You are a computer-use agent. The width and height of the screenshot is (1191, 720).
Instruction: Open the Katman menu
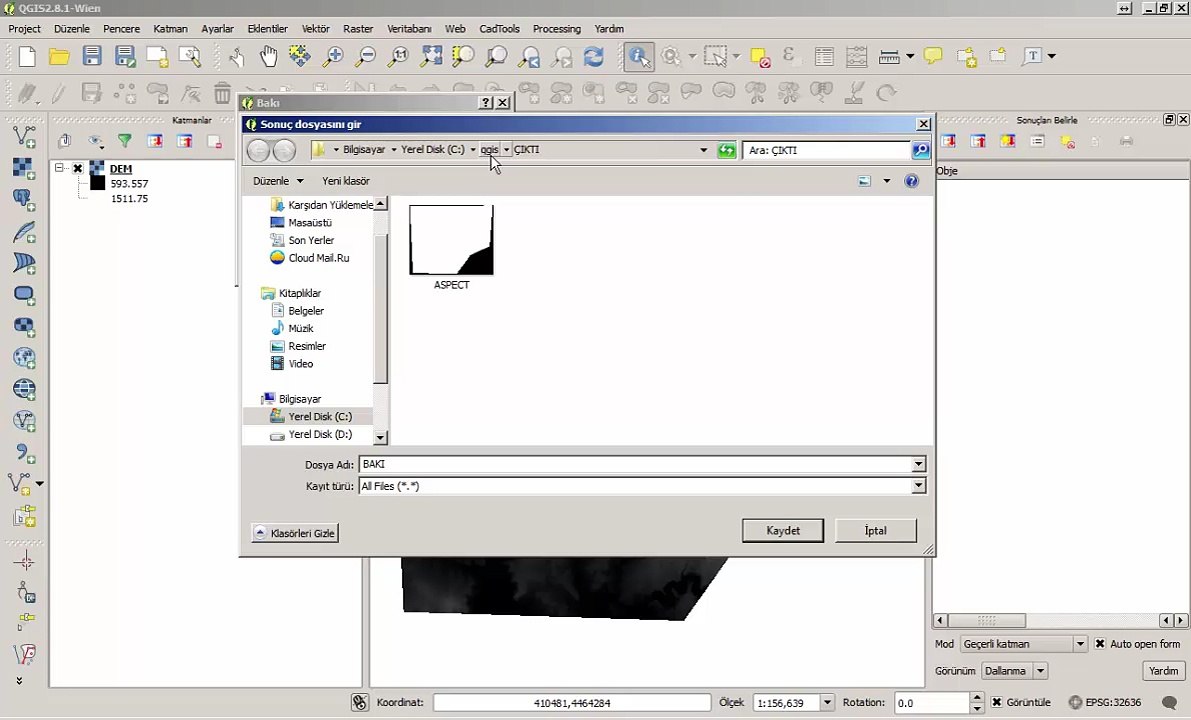click(170, 29)
